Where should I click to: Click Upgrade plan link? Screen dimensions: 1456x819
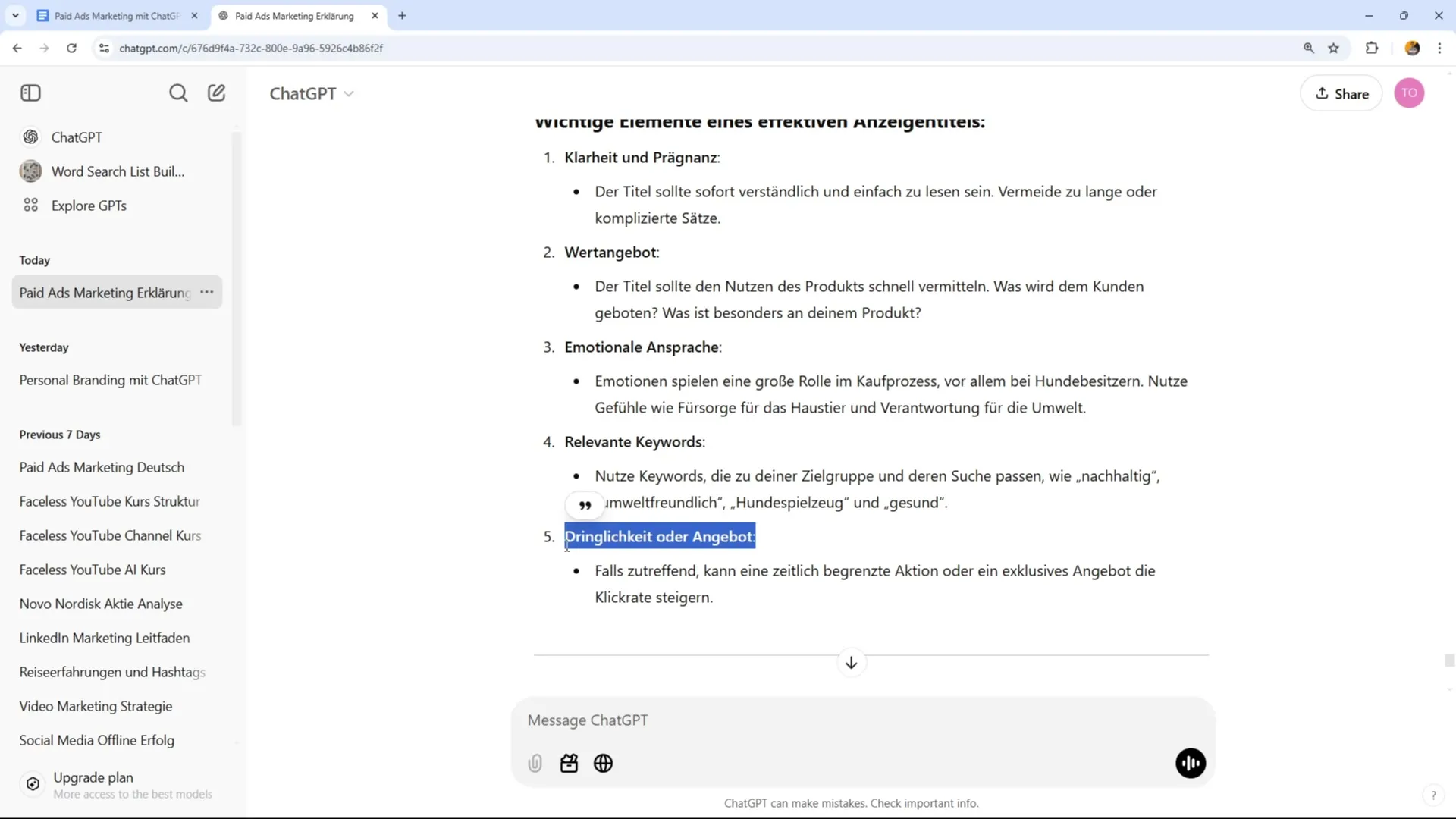93,777
